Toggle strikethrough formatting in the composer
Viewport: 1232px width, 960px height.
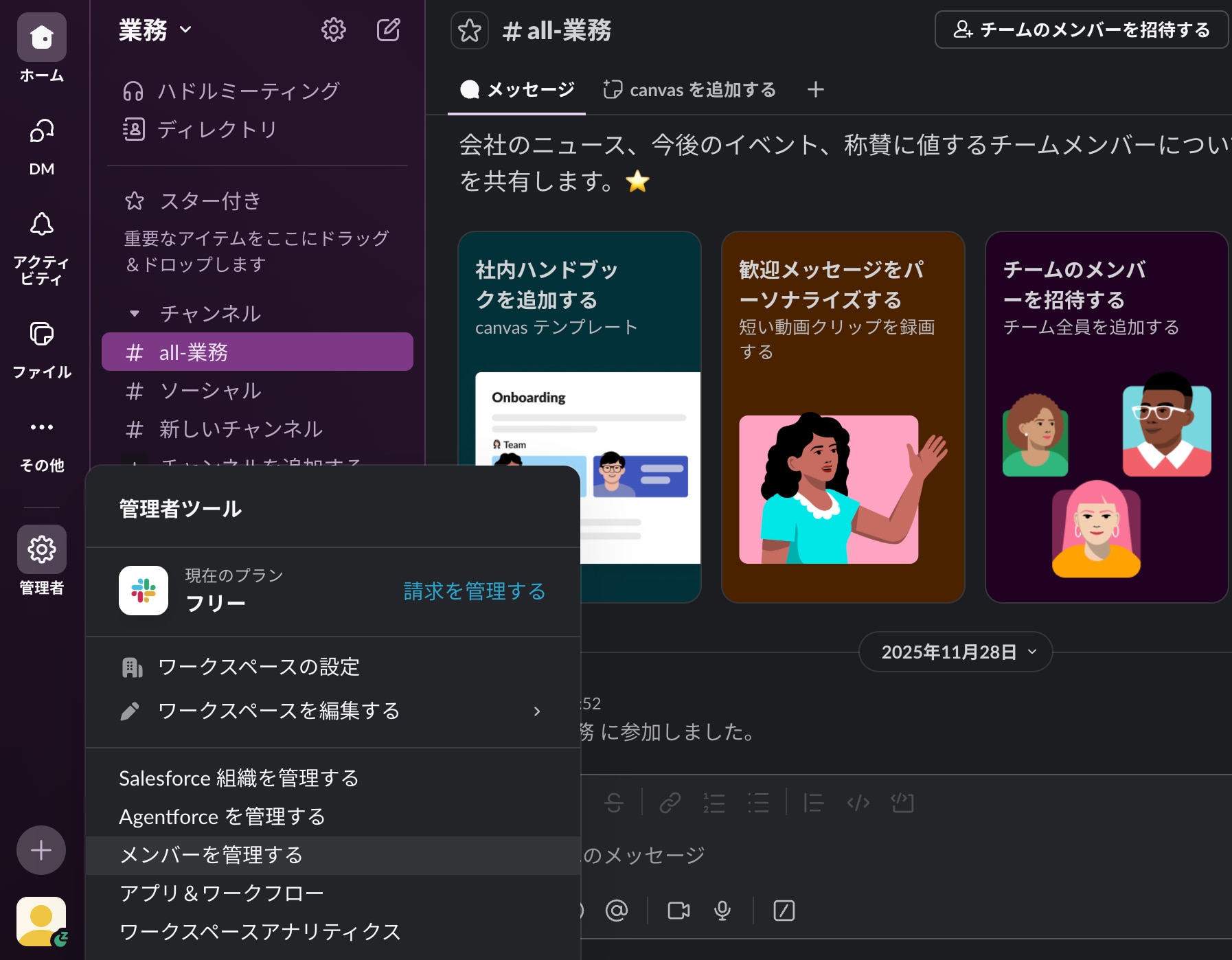click(613, 802)
